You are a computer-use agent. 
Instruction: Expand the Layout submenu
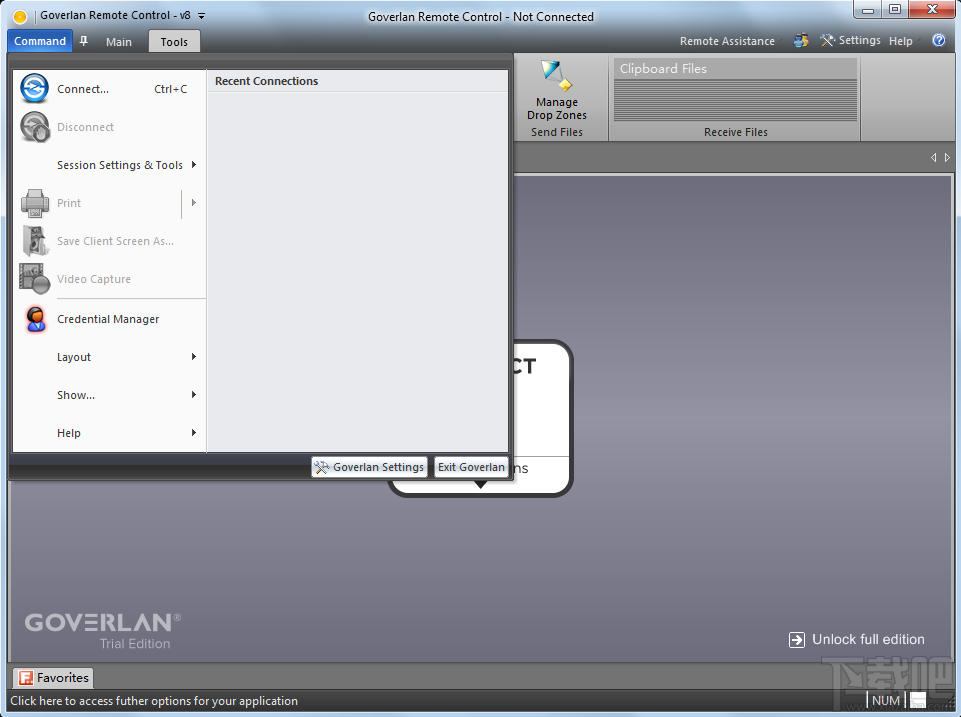[x=194, y=357]
